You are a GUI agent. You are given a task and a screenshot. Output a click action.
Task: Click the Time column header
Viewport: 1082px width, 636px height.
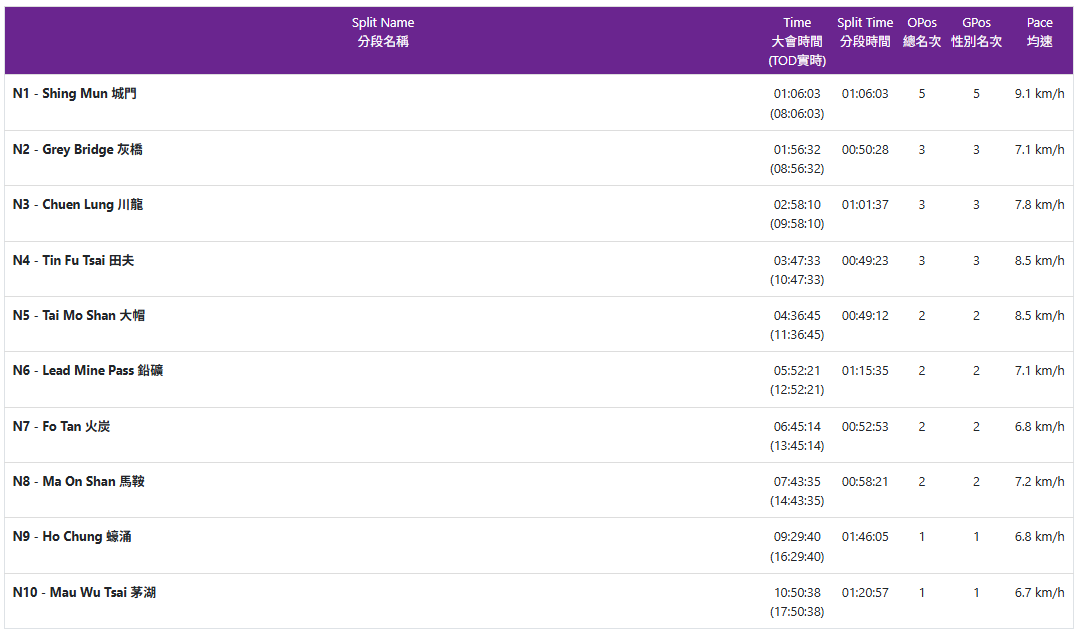point(797,41)
